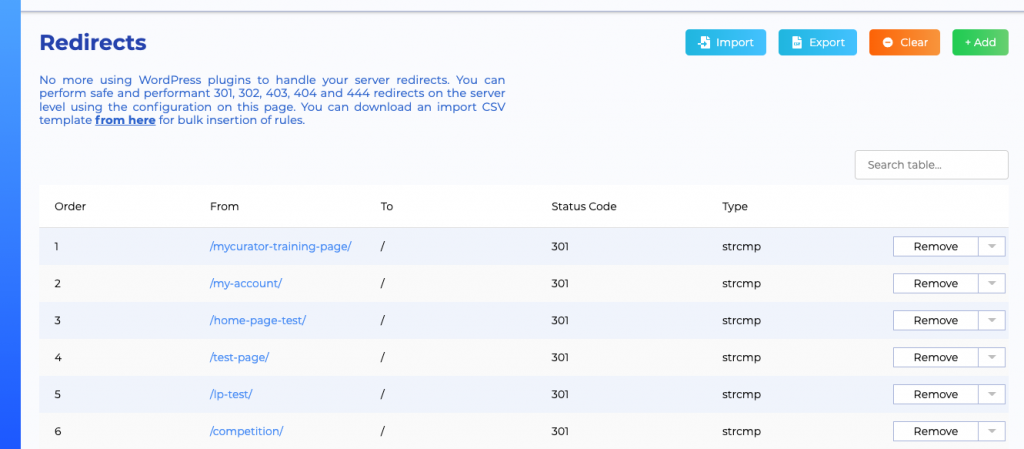Sort by the From column header
The height and width of the screenshot is (449, 1024).
click(225, 207)
